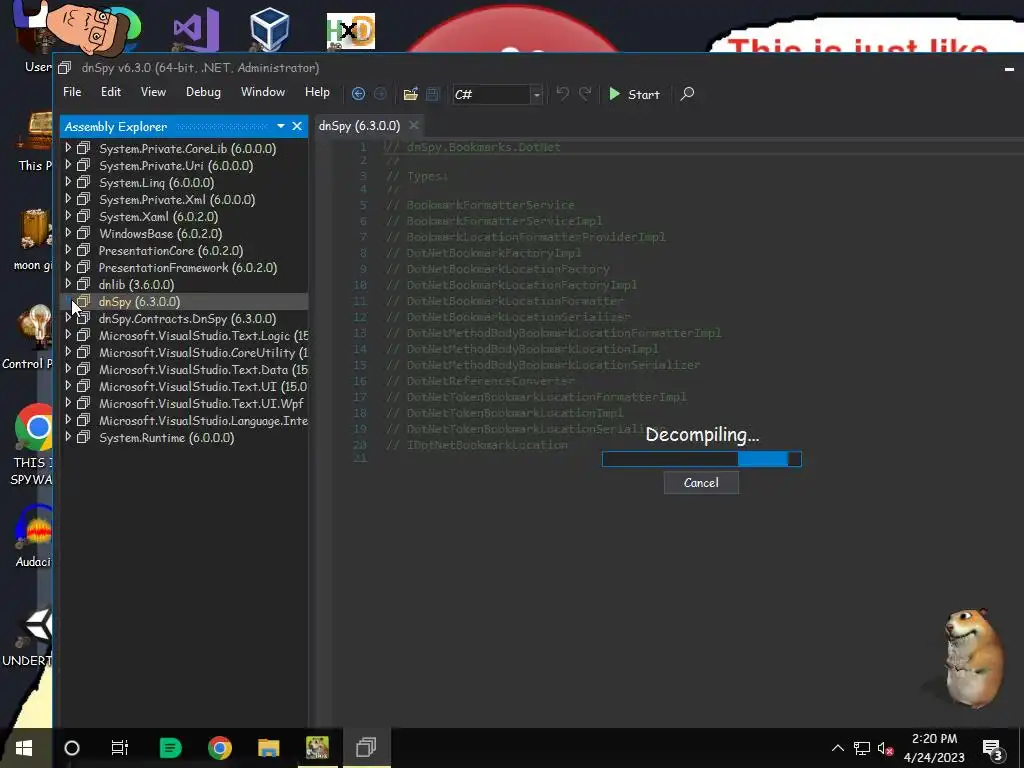Click assembly icon beside PresentationCore

(84, 250)
